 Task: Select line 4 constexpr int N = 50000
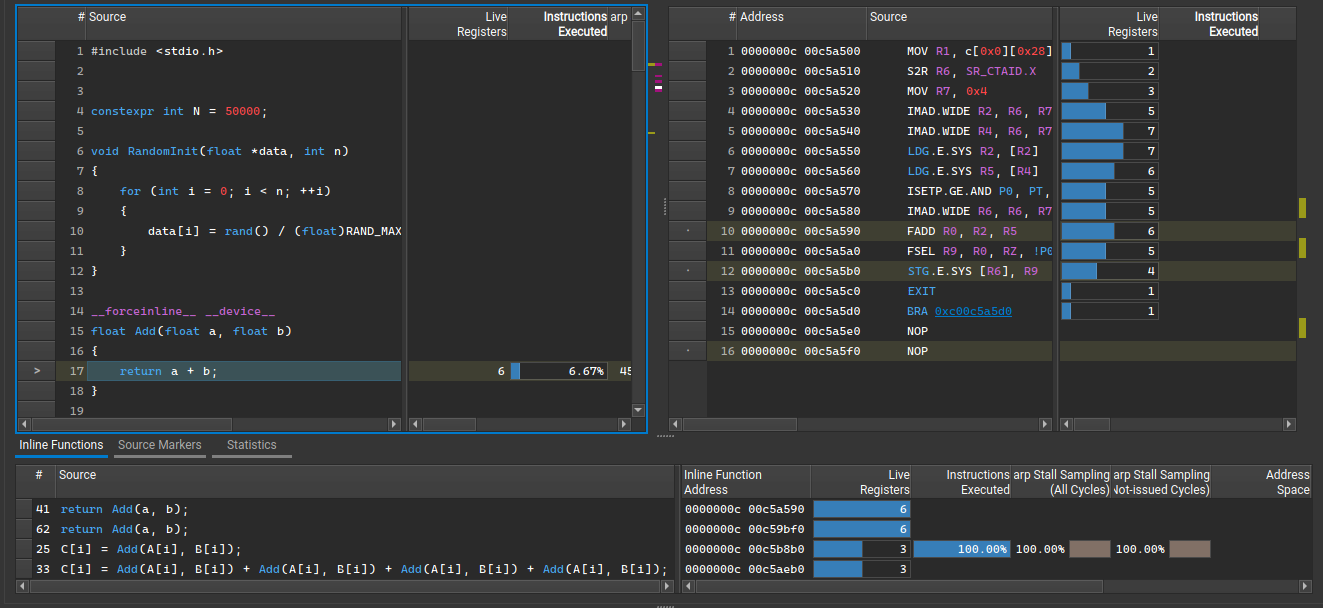244,111
